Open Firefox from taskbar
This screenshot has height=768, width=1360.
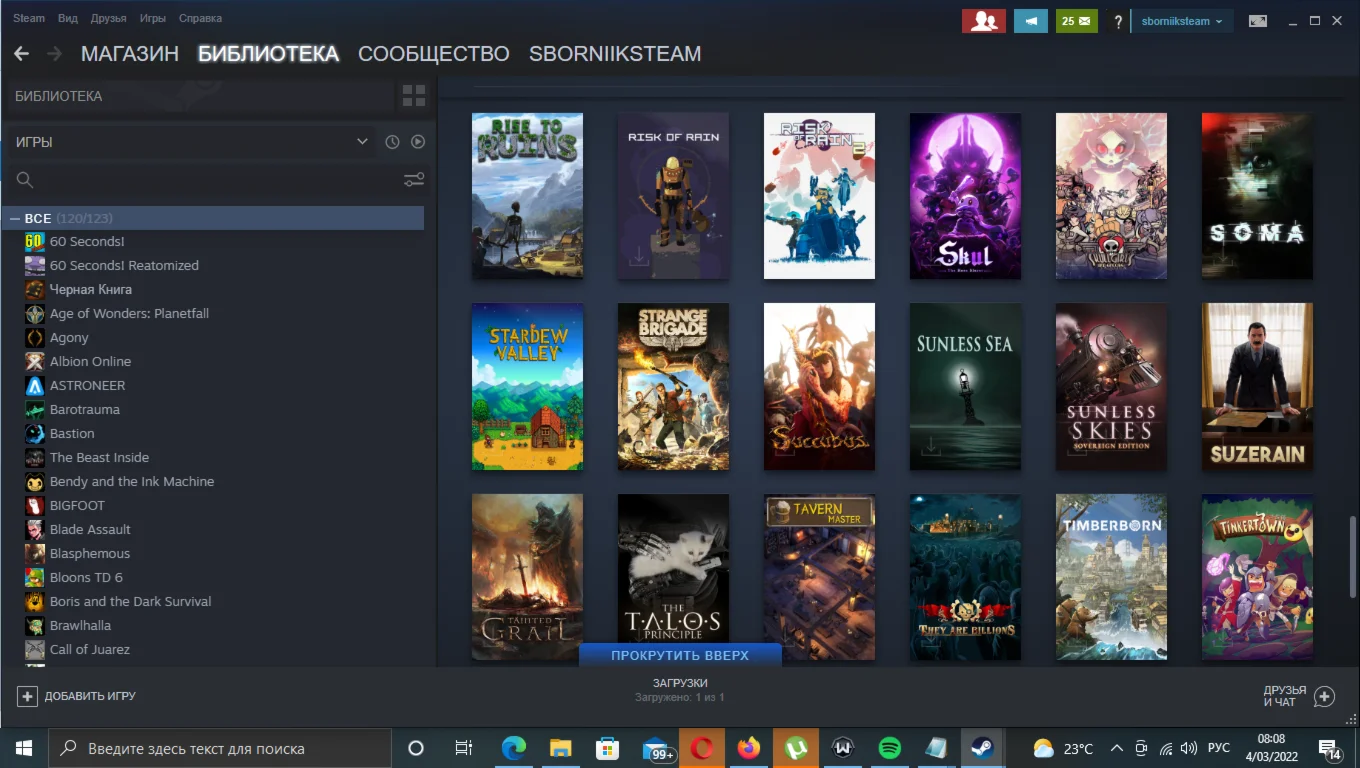748,748
